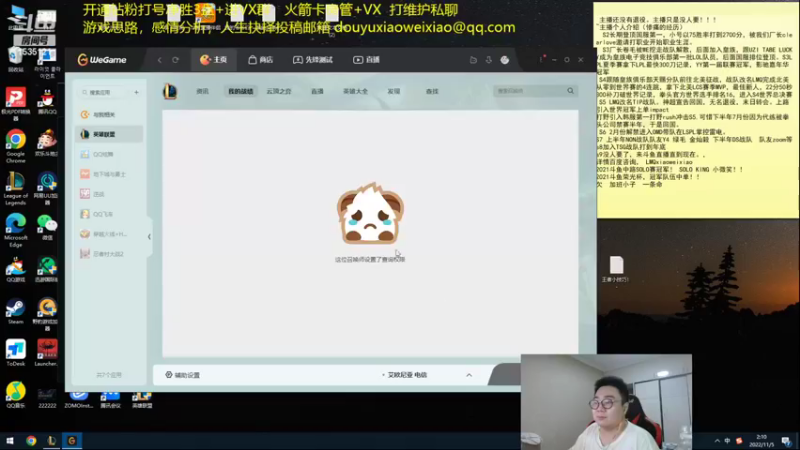Open 辅助设置 at the bottom bar
This screenshot has width=800, height=450.
[x=183, y=375]
